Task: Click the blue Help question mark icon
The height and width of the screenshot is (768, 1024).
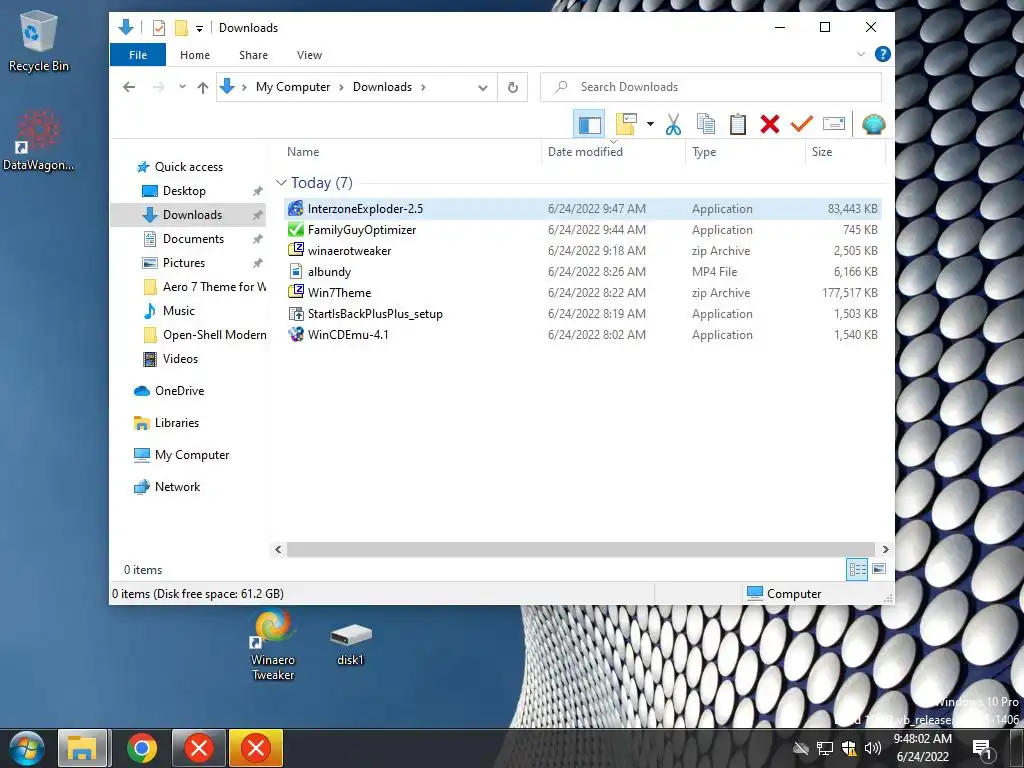Action: click(x=882, y=54)
